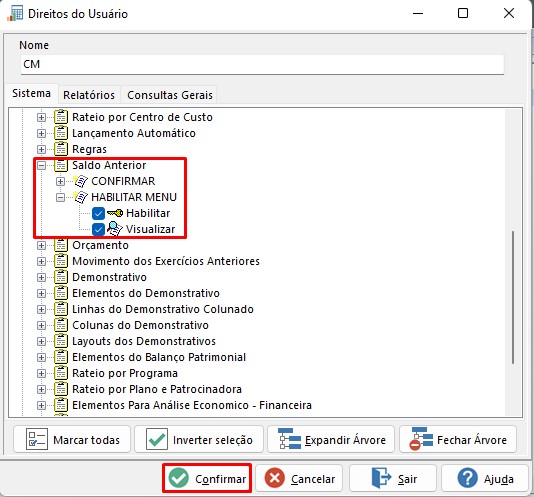Click the Orçamento clipboard icon
534x497 pixels.
click(x=61, y=245)
